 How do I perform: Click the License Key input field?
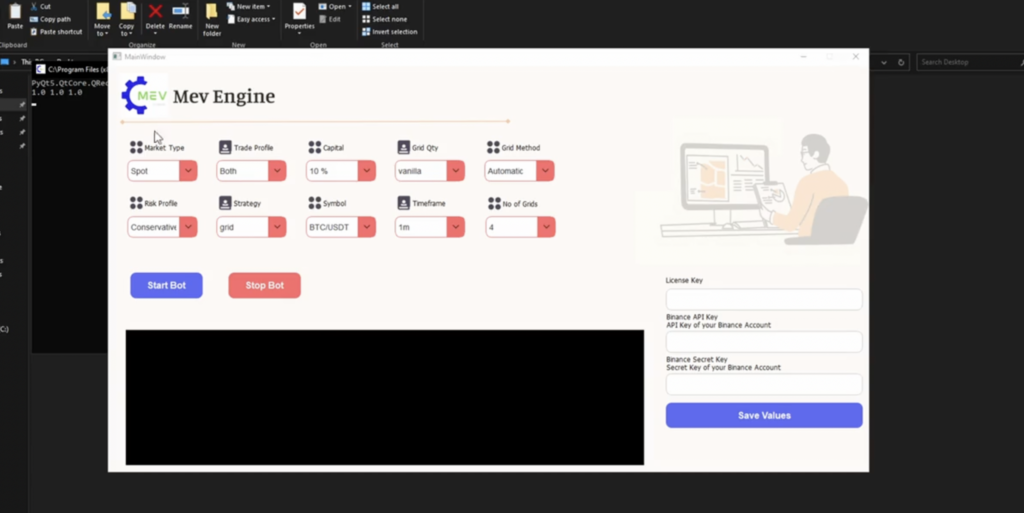[x=764, y=300]
